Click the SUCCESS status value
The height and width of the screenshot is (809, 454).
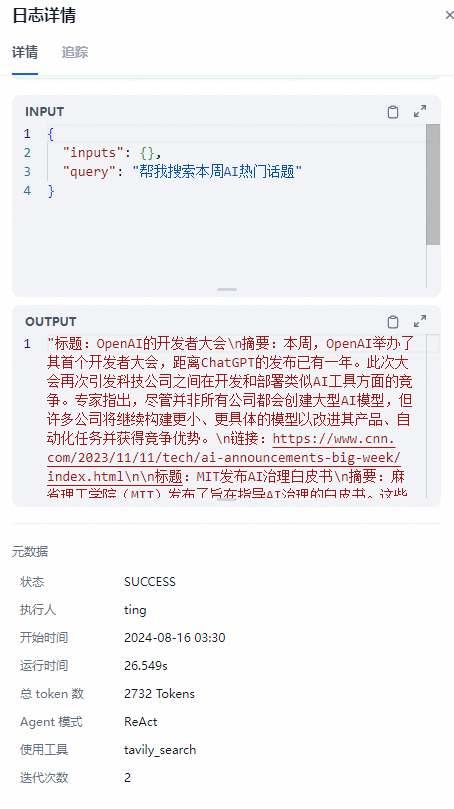click(x=150, y=582)
